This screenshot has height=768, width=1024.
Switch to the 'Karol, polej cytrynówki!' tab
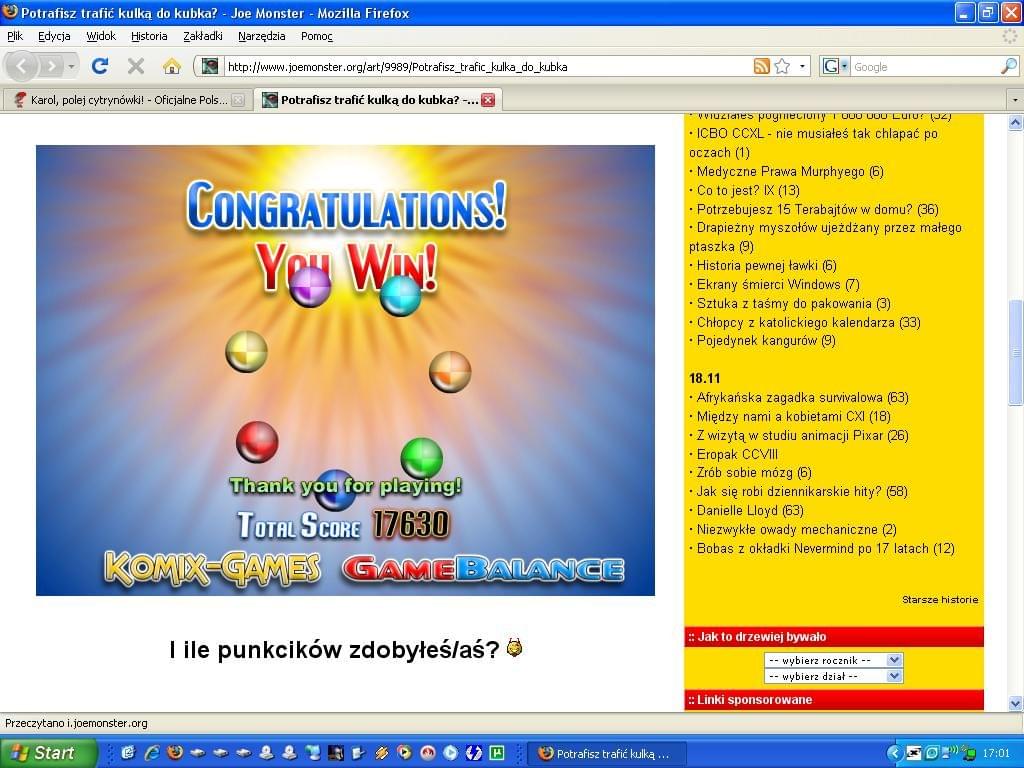point(127,100)
